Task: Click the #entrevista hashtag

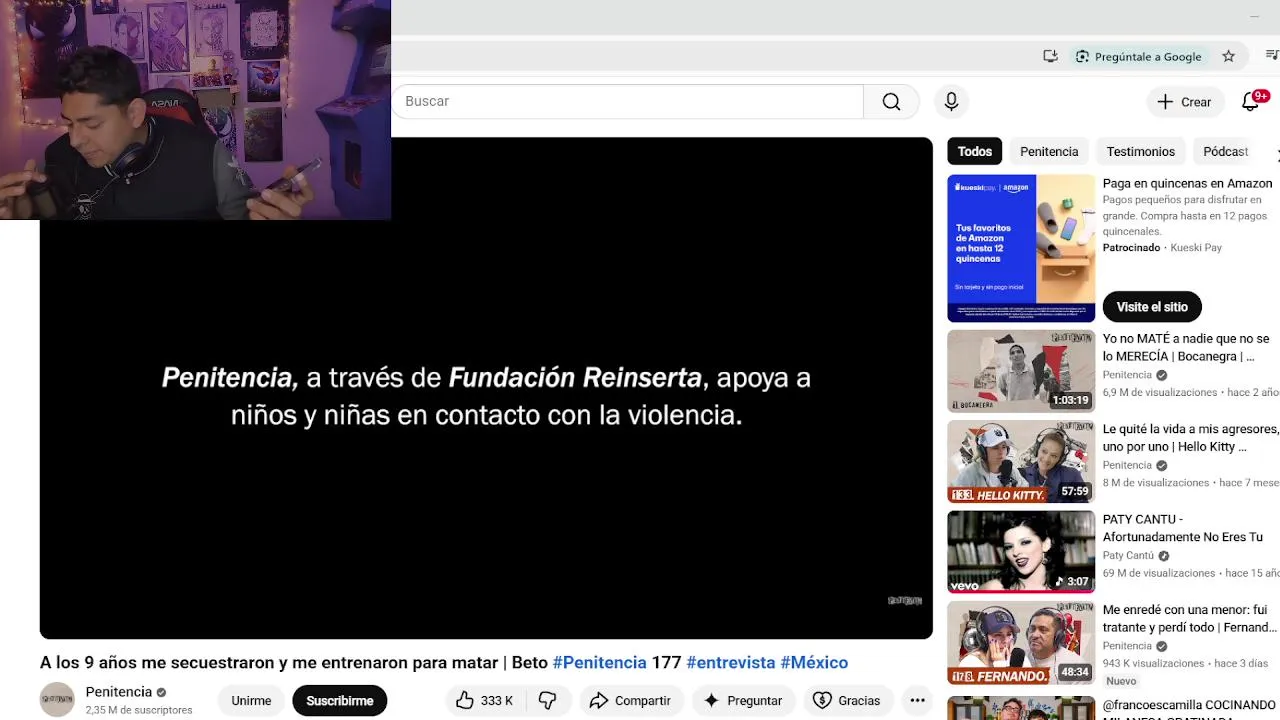Action: pyautogui.click(x=731, y=662)
